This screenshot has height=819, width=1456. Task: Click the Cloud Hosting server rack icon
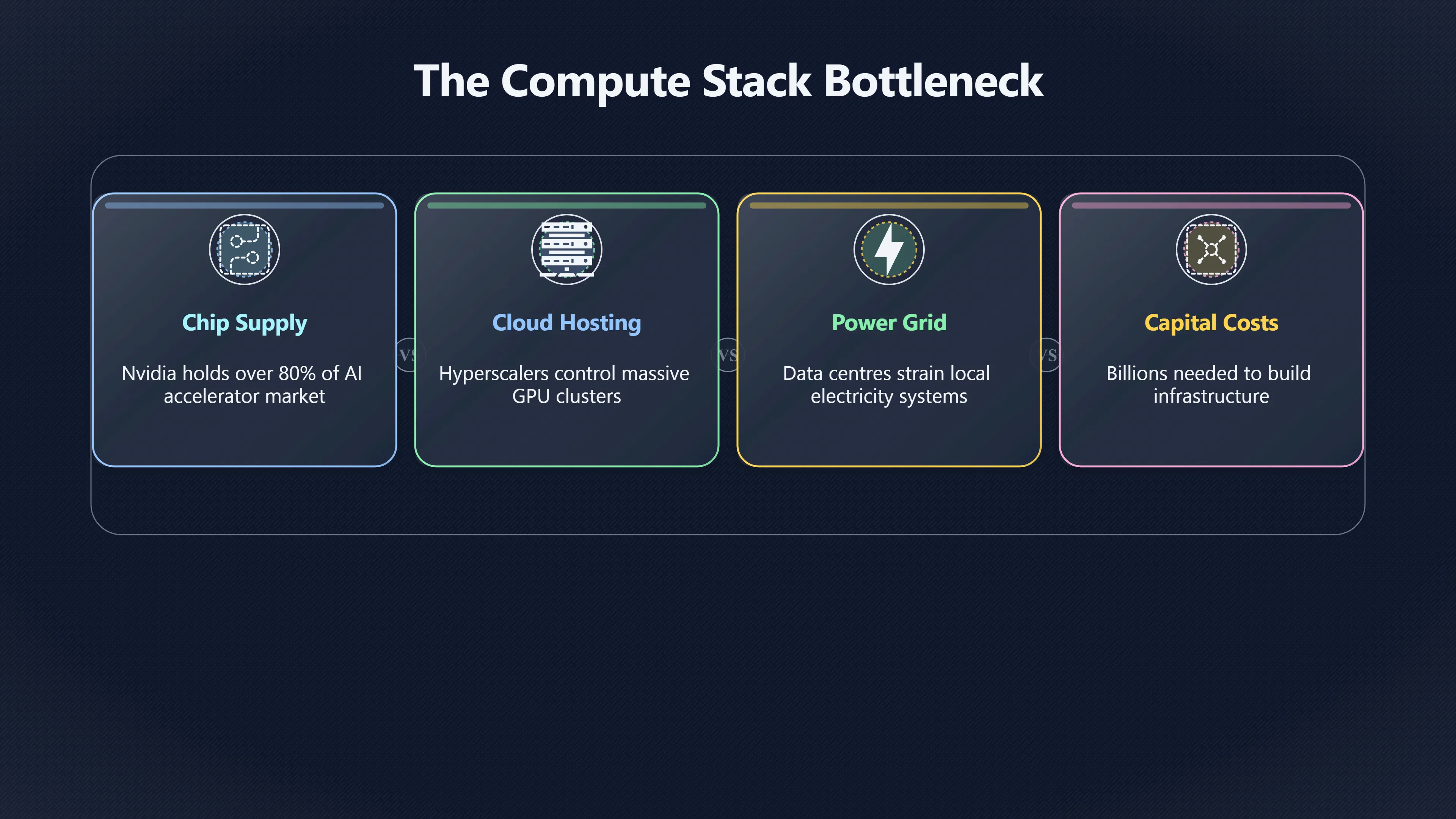566,249
